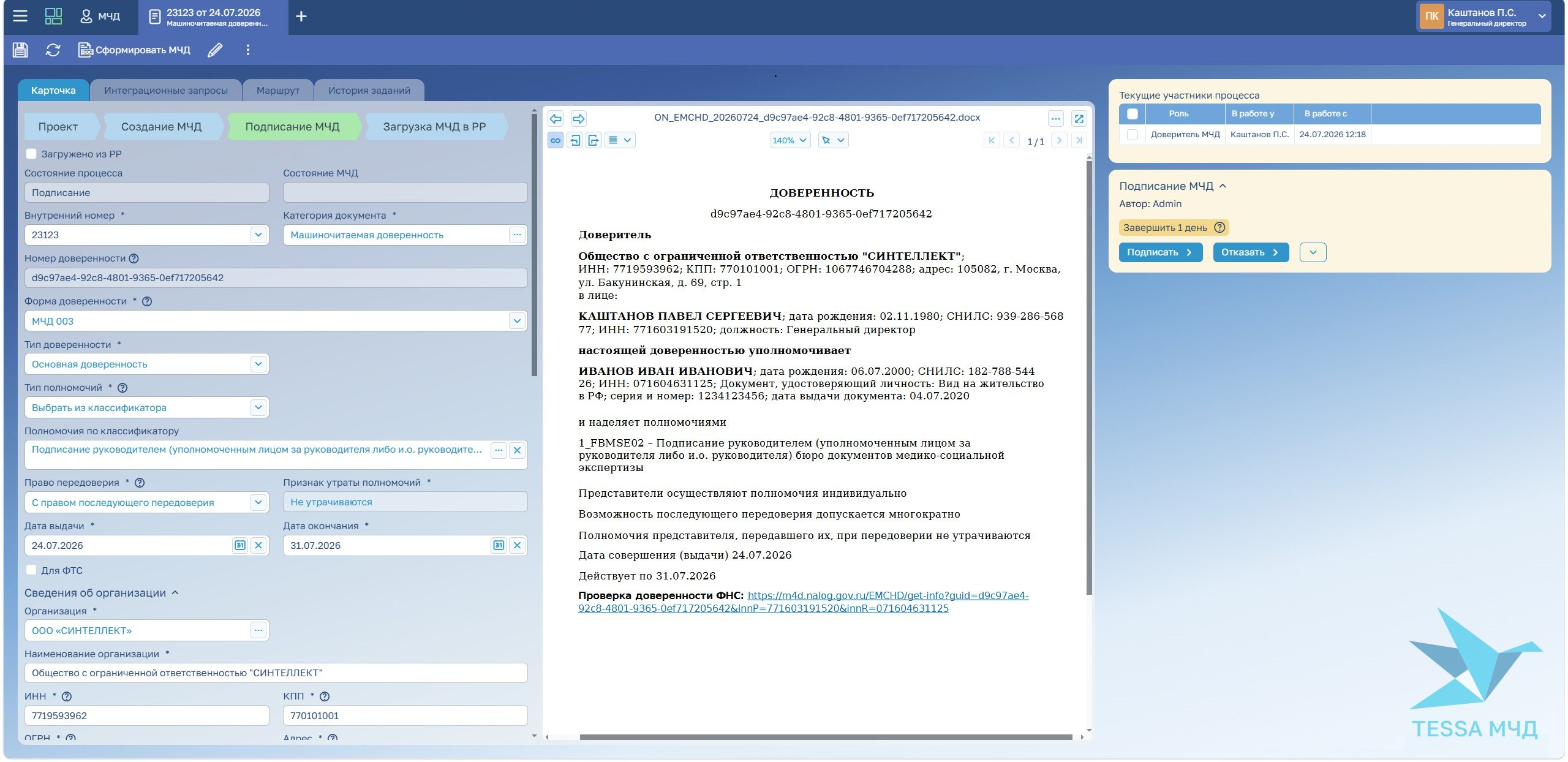
Task: Switch to the Карточка tab
Action: (x=54, y=91)
